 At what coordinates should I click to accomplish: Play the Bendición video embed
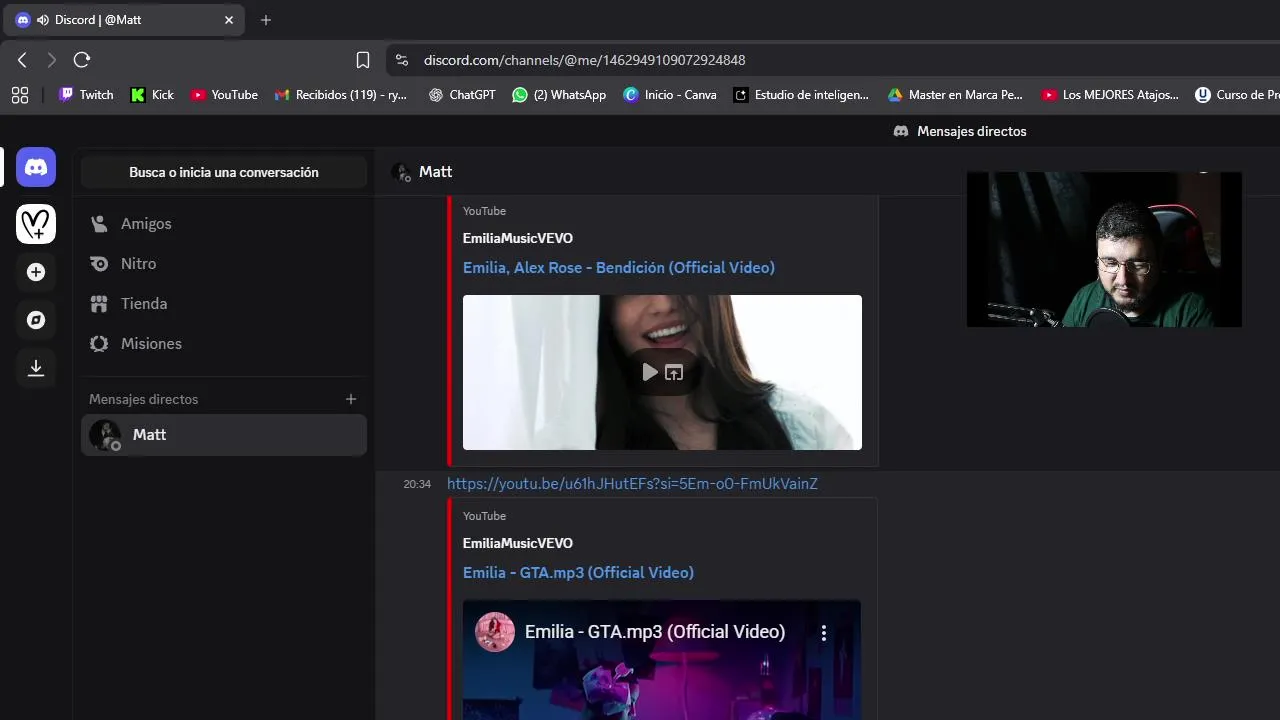tap(650, 372)
